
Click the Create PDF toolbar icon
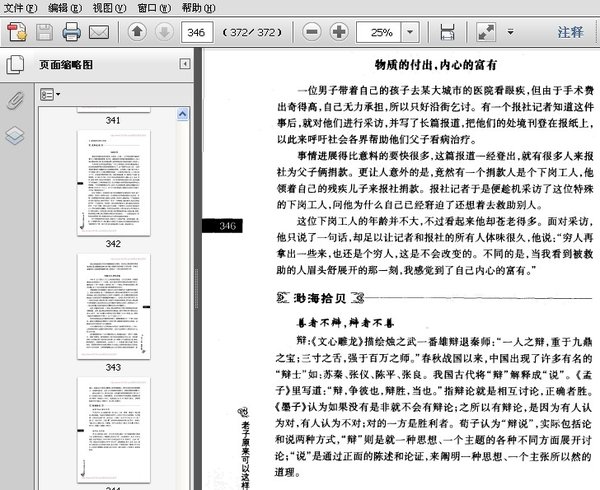17,32
